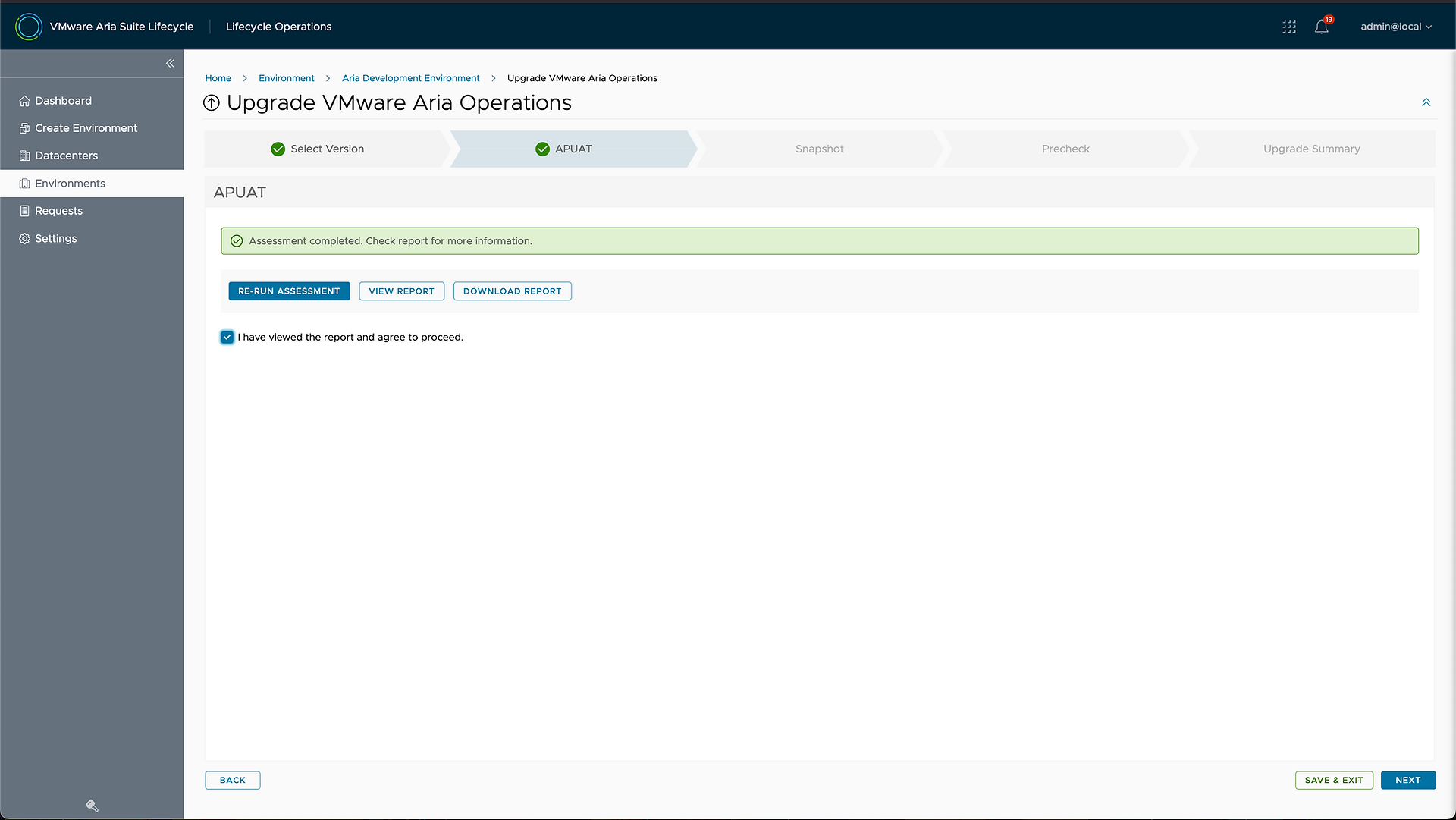
Task: Click the success icon in assessment banner
Action: (237, 241)
